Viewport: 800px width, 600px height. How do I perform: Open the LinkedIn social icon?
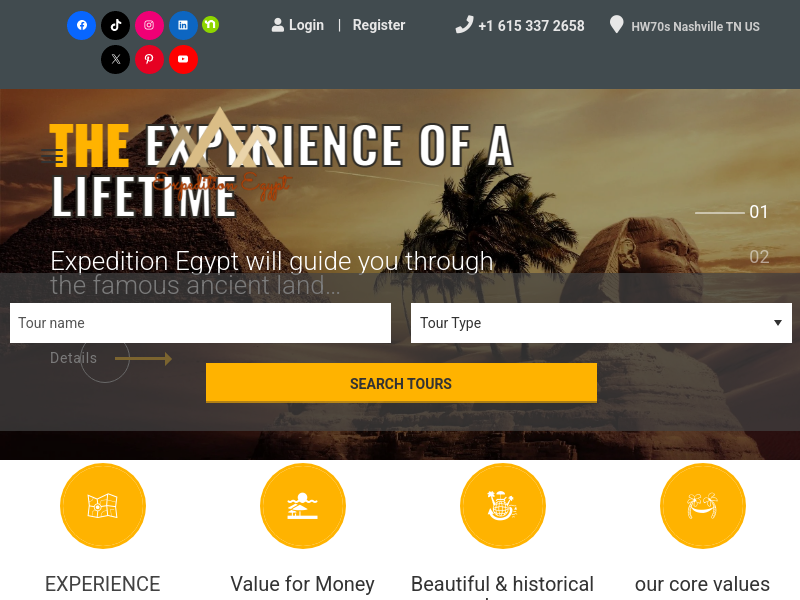pyautogui.click(x=183, y=25)
